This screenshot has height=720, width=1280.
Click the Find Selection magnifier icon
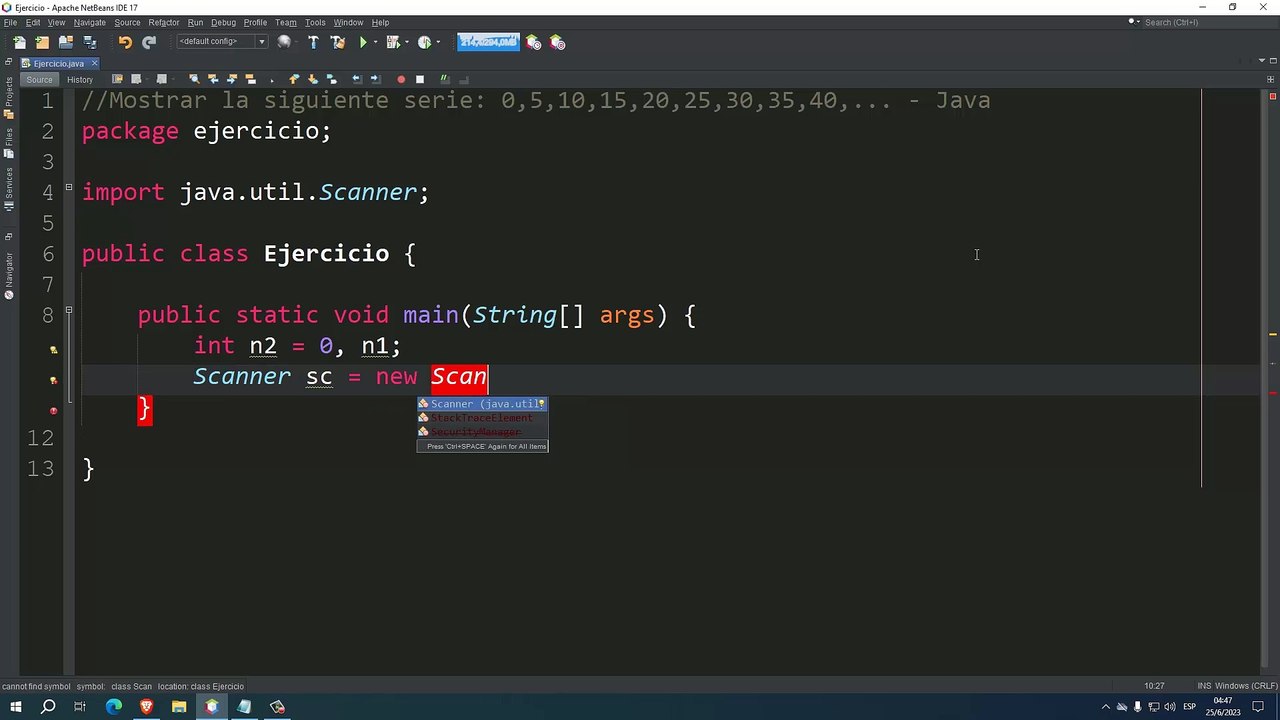point(194,79)
